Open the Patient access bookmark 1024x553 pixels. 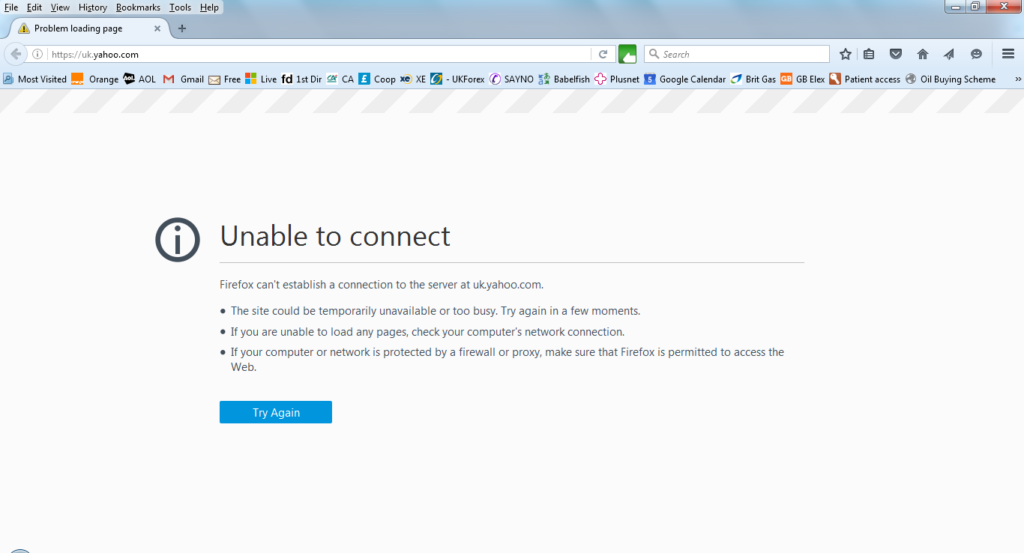pyautogui.click(x=865, y=79)
